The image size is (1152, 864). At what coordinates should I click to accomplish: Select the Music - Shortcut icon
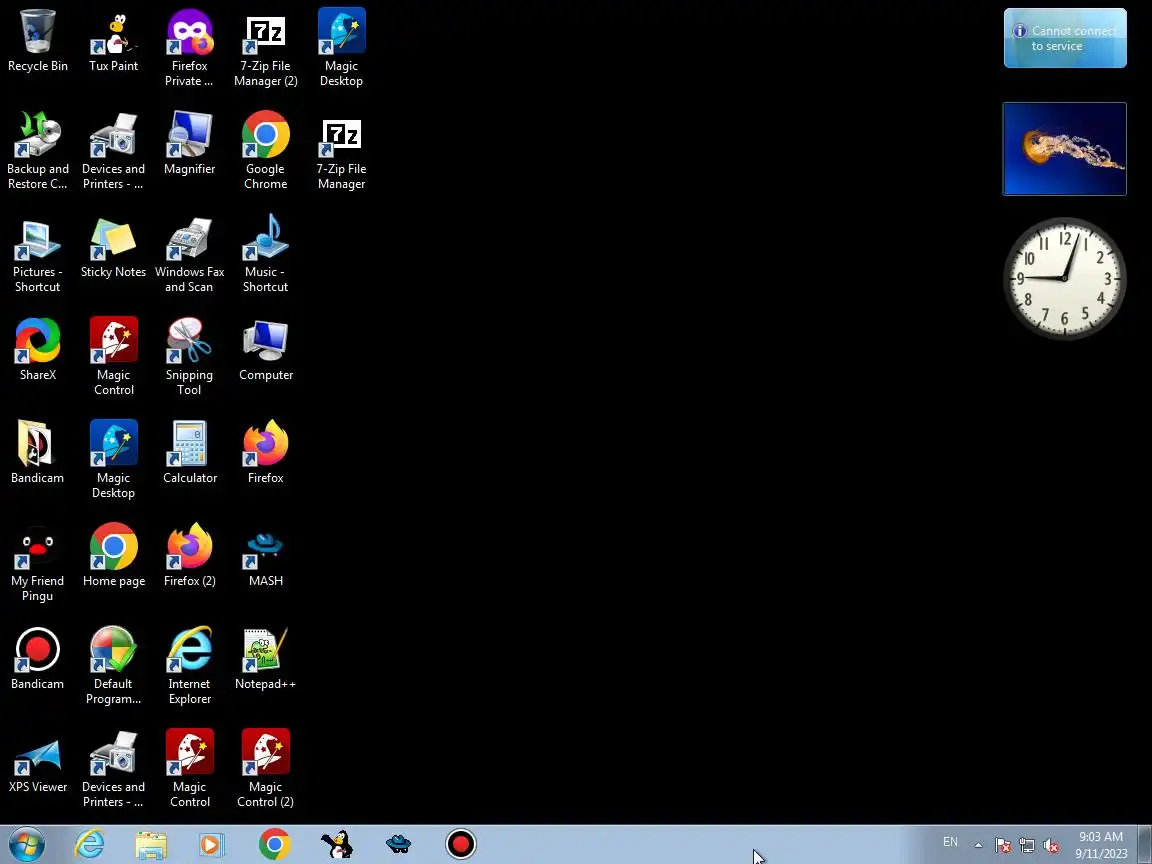pos(265,254)
